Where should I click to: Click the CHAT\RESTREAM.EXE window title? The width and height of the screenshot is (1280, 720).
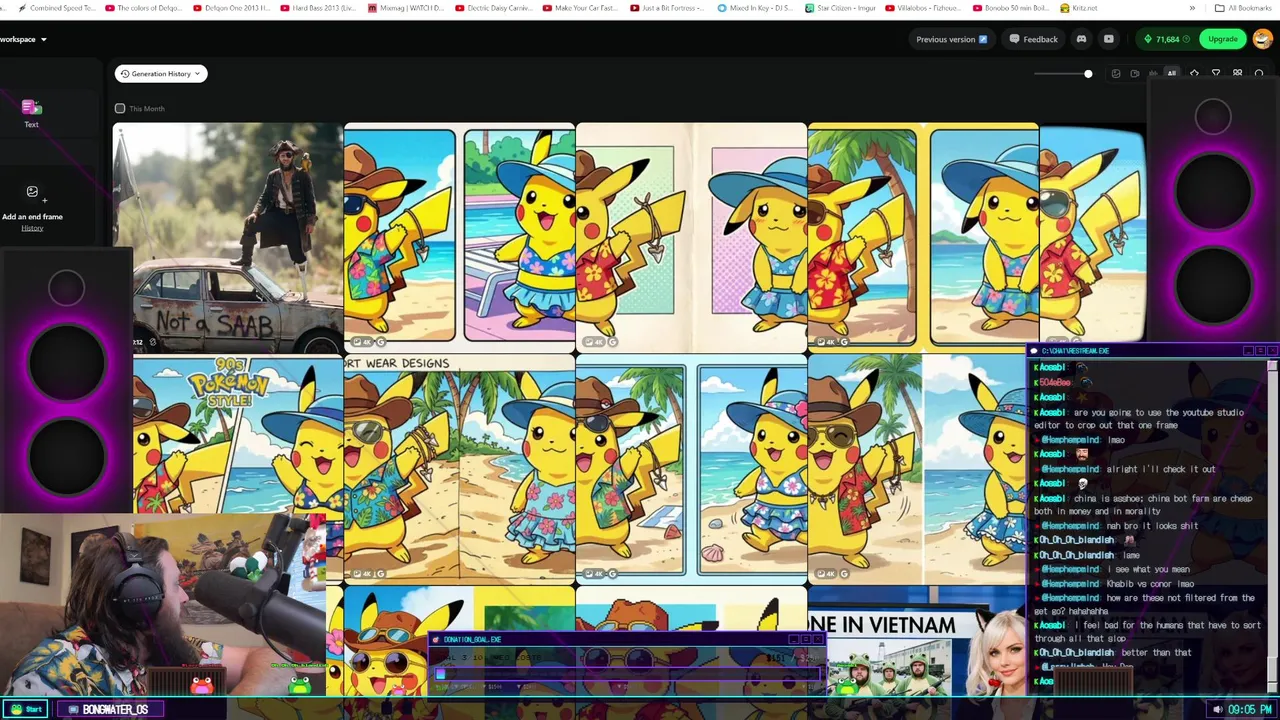[1075, 351]
